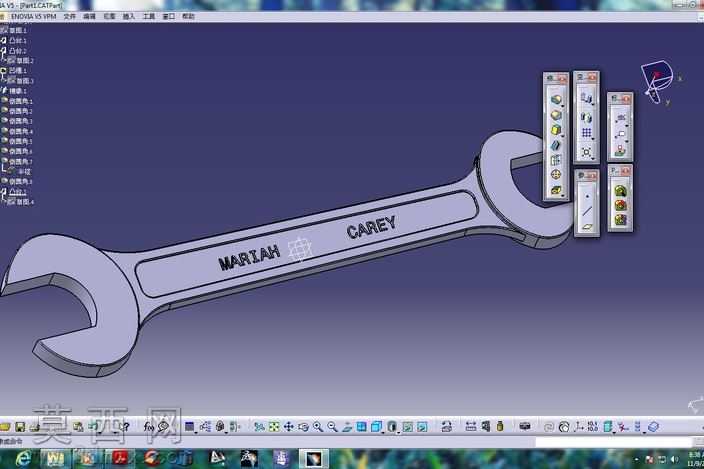Viewport: 704px width, 469px height.
Task: Click the MARIAH engraved text on wrench
Action: [250, 258]
